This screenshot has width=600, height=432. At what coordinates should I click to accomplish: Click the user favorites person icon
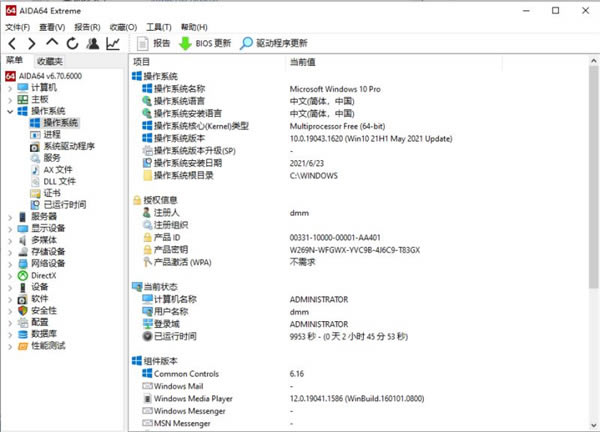pos(92,43)
